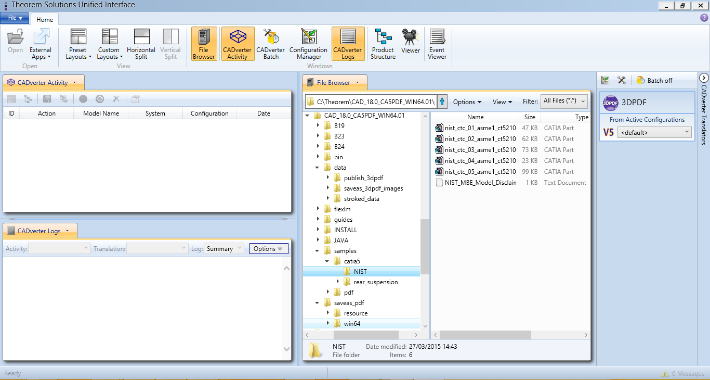Select NIST_MBE_Model_Disclaimer text document
The height and width of the screenshot is (380, 710).
(x=475, y=183)
